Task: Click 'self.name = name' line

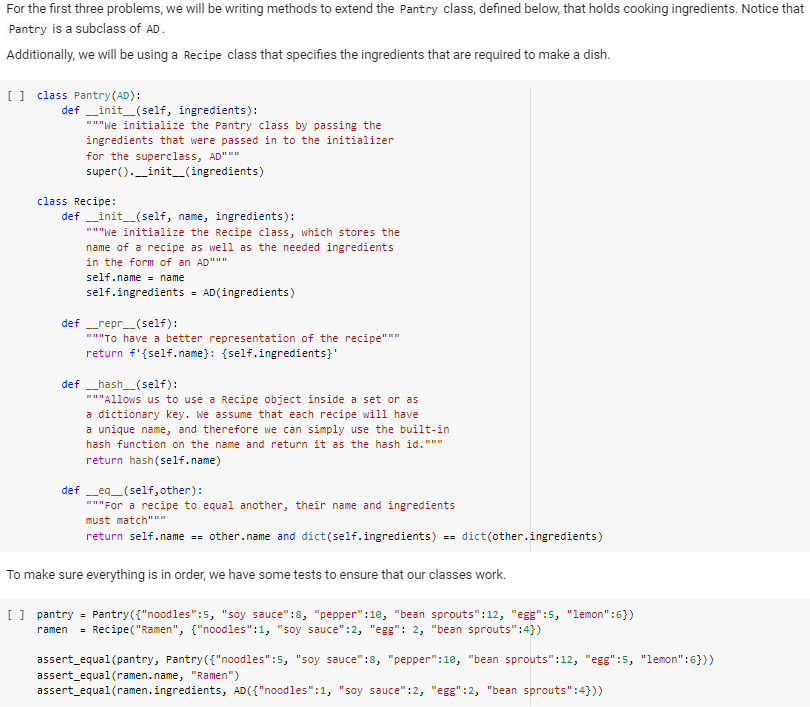Action: coord(135,277)
